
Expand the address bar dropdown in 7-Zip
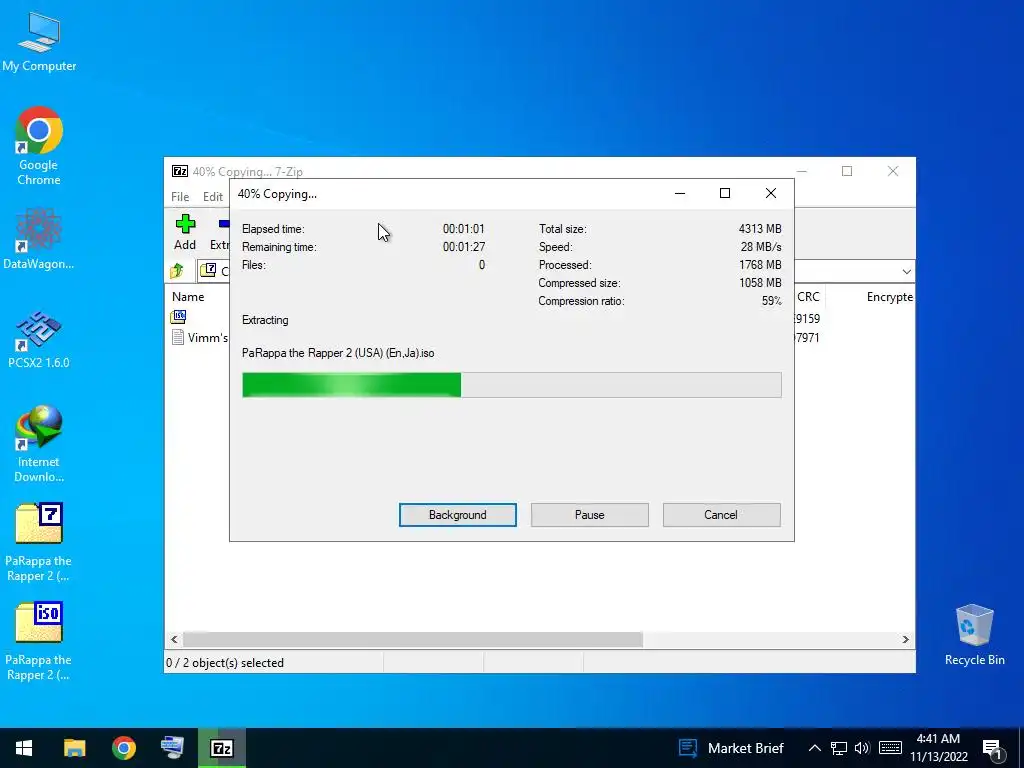point(906,271)
